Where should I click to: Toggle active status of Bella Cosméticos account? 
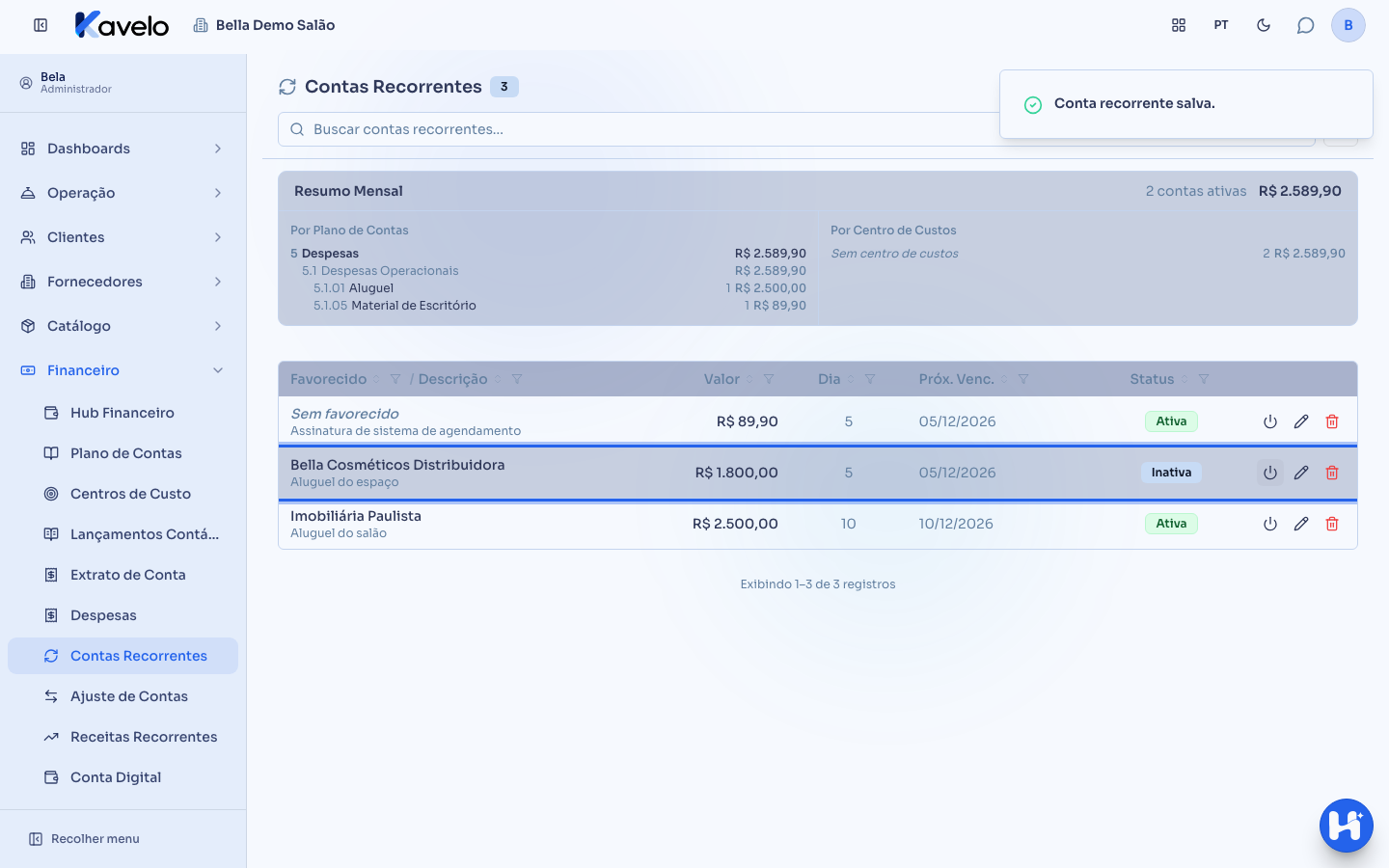coord(1270,473)
